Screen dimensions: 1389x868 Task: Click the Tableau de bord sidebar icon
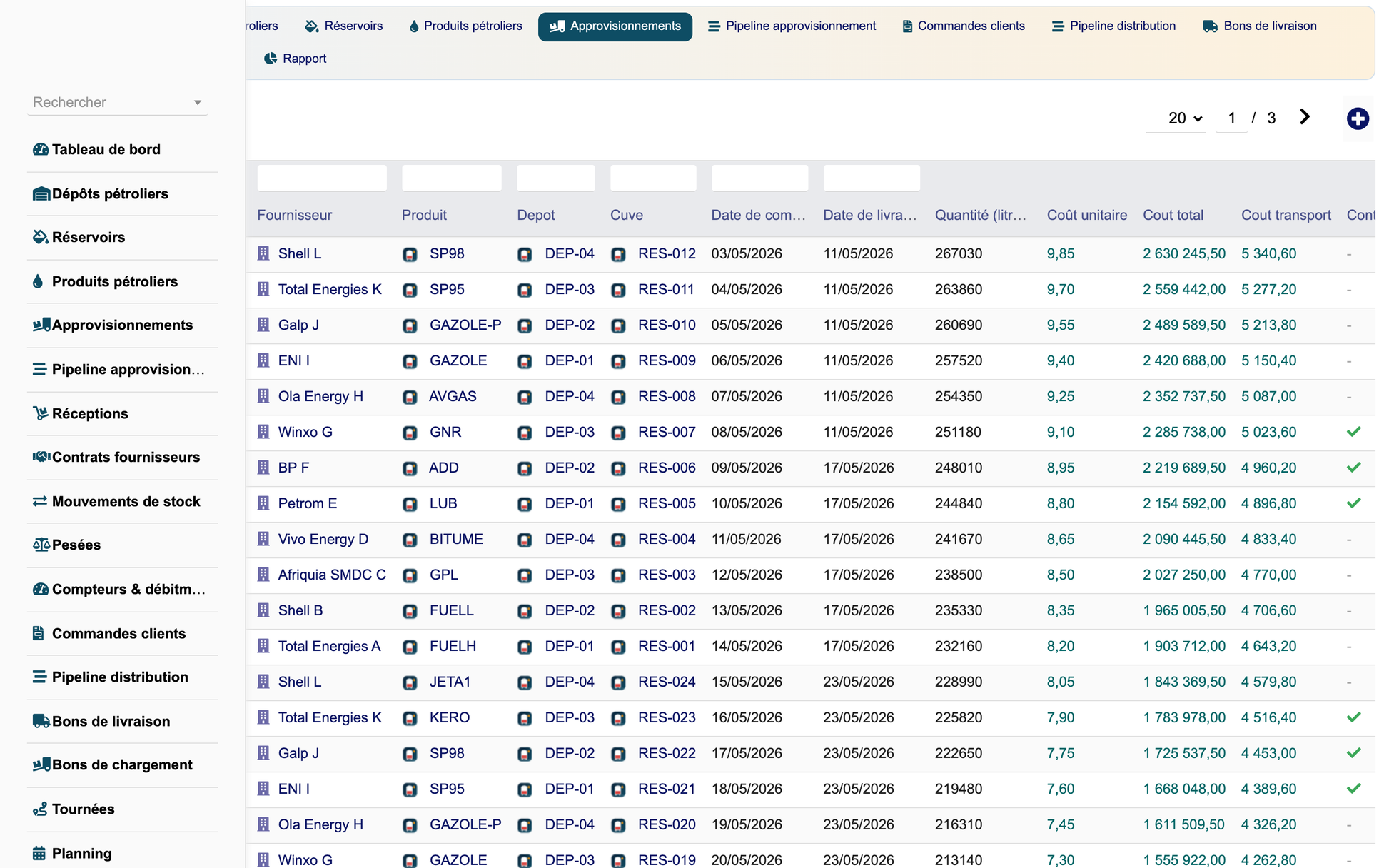click(40, 149)
